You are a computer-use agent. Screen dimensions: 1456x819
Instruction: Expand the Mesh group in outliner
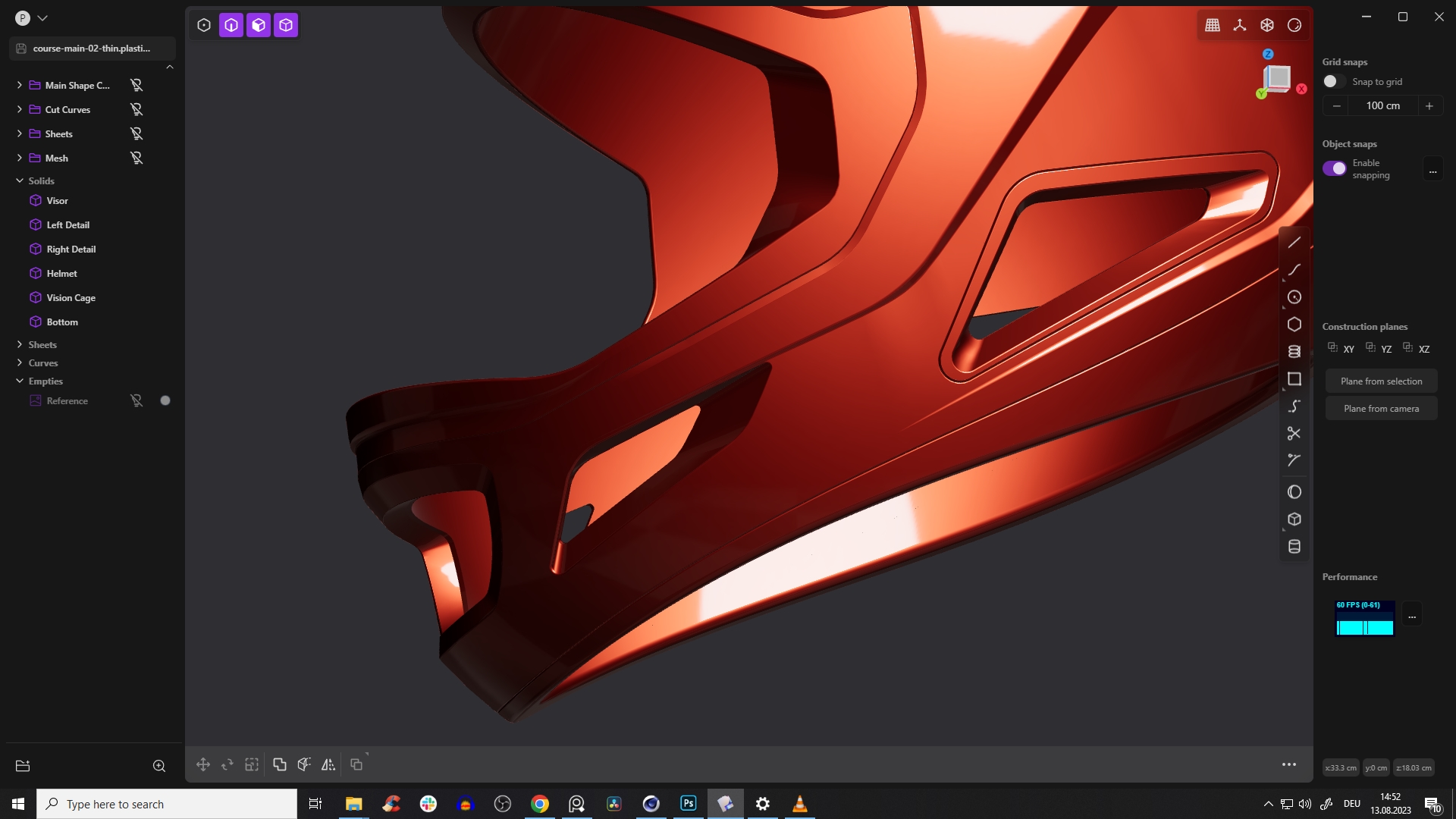click(19, 158)
